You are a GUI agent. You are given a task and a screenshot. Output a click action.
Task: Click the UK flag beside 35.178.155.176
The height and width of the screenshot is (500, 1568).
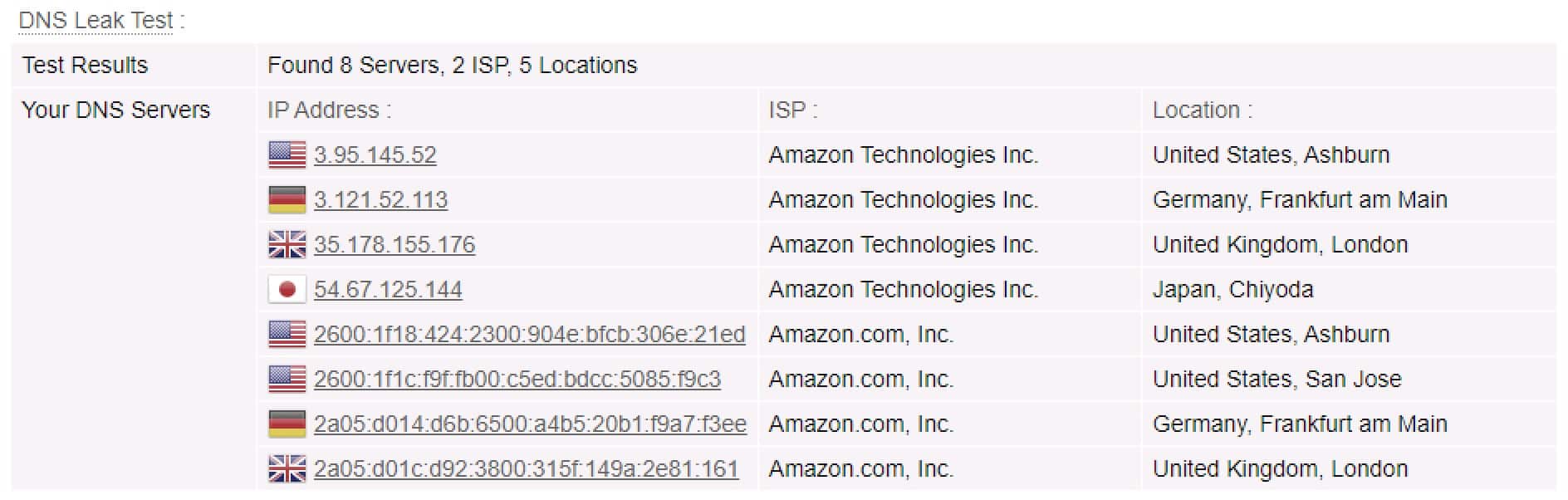[287, 244]
